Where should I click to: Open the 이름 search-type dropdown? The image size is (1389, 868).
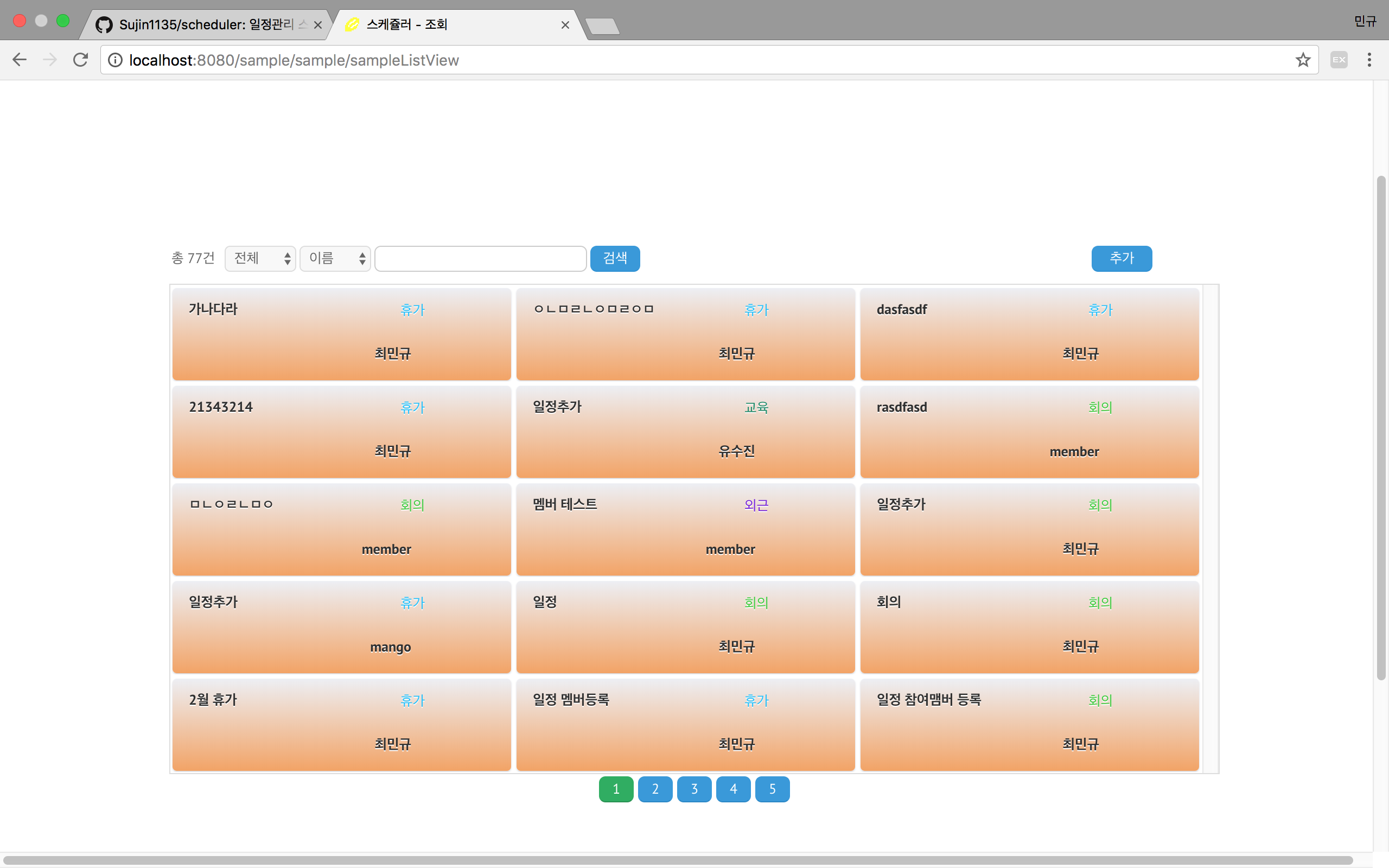(x=335, y=258)
